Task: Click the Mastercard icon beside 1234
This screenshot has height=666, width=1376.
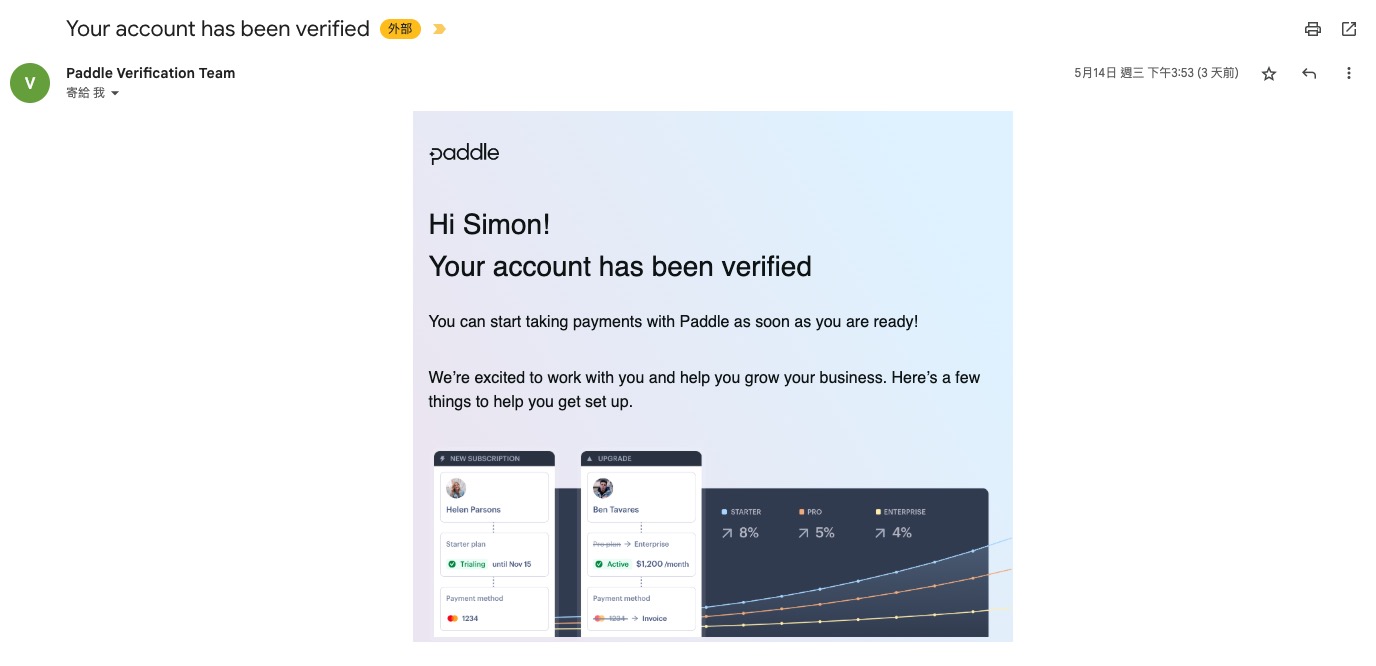Action: tap(452, 618)
